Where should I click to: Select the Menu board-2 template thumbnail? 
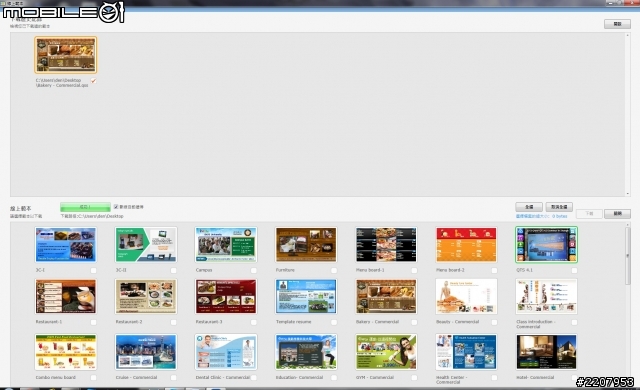pyautogui.click(x=466, y=245)
